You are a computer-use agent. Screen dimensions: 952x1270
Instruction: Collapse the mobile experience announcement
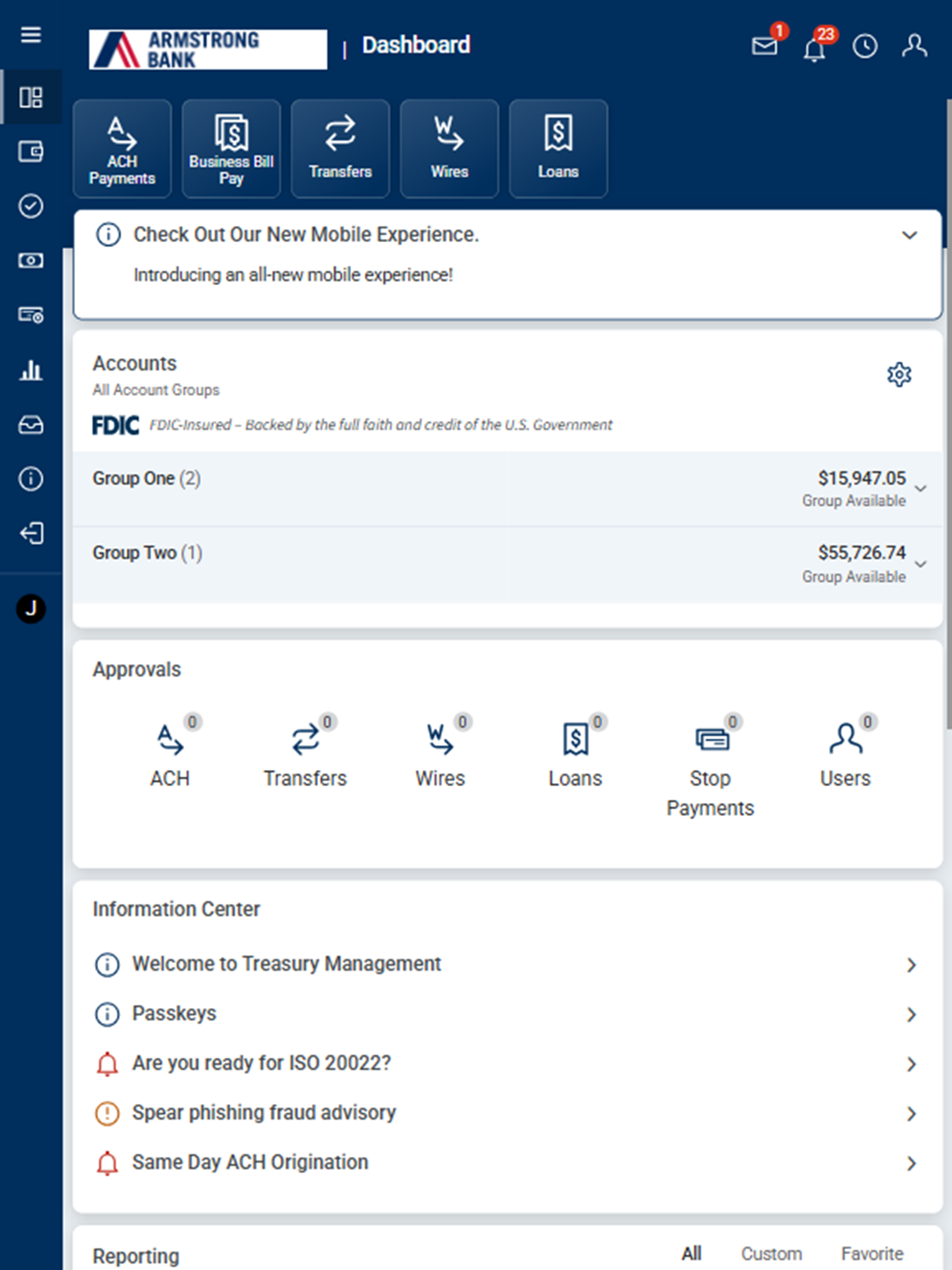[x=910, y=235]
